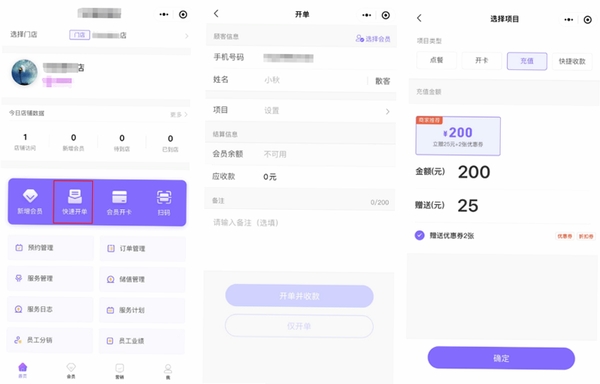This screenshot has width=600, height=384.
Task: Open more menu on home screen
Action: point(164,15)
